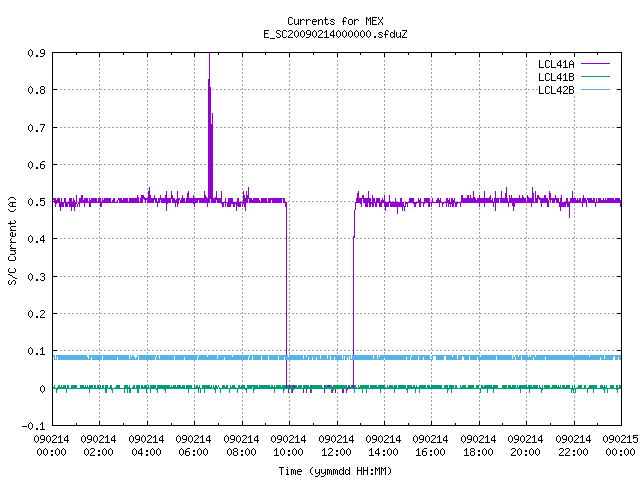Image resolution: width=640 pixels, height=480 pixels.
Task: Click the -0.1 y-axis tick label
Action: pos(33,426)
